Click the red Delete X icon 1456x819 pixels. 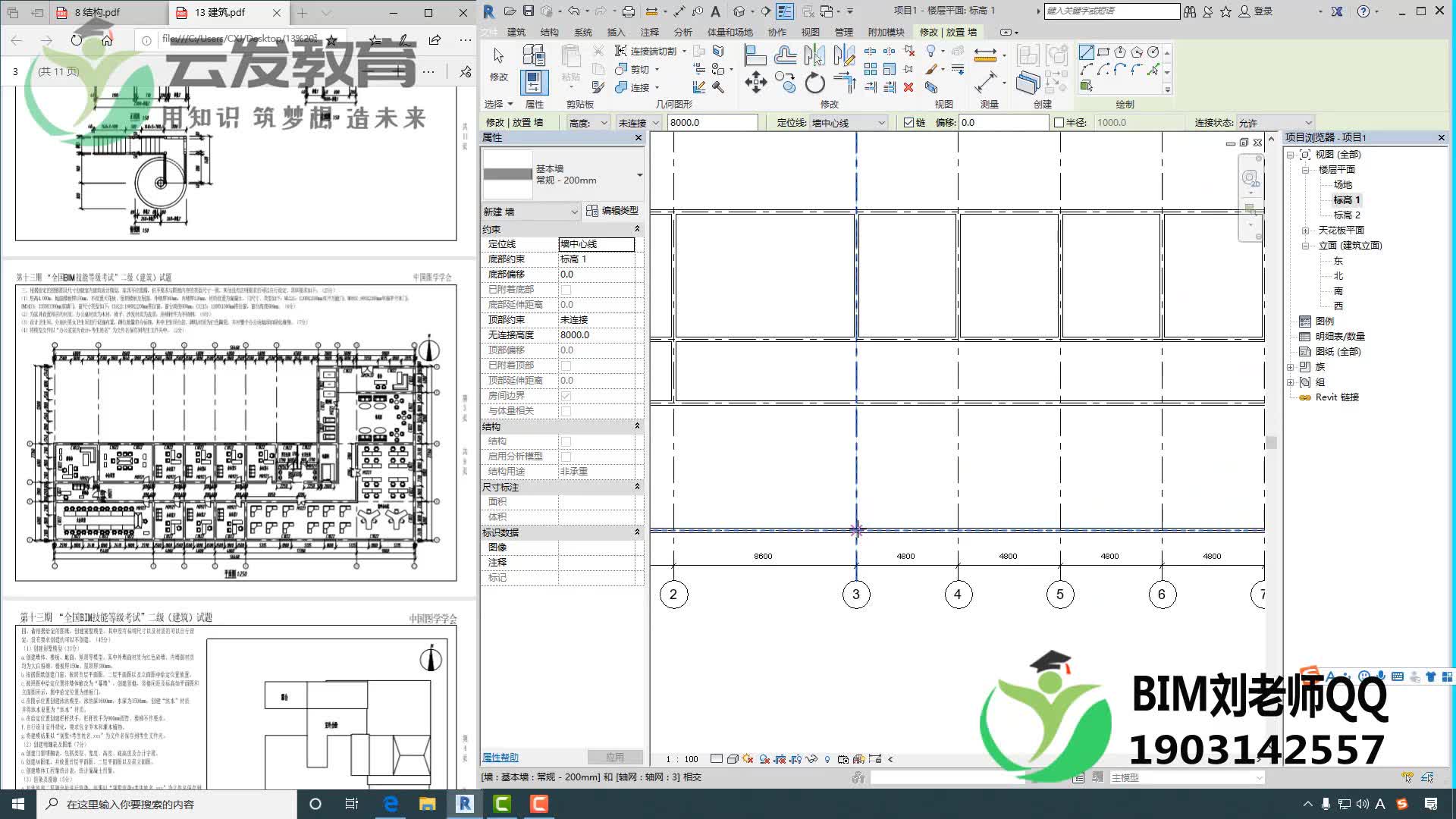908,87
